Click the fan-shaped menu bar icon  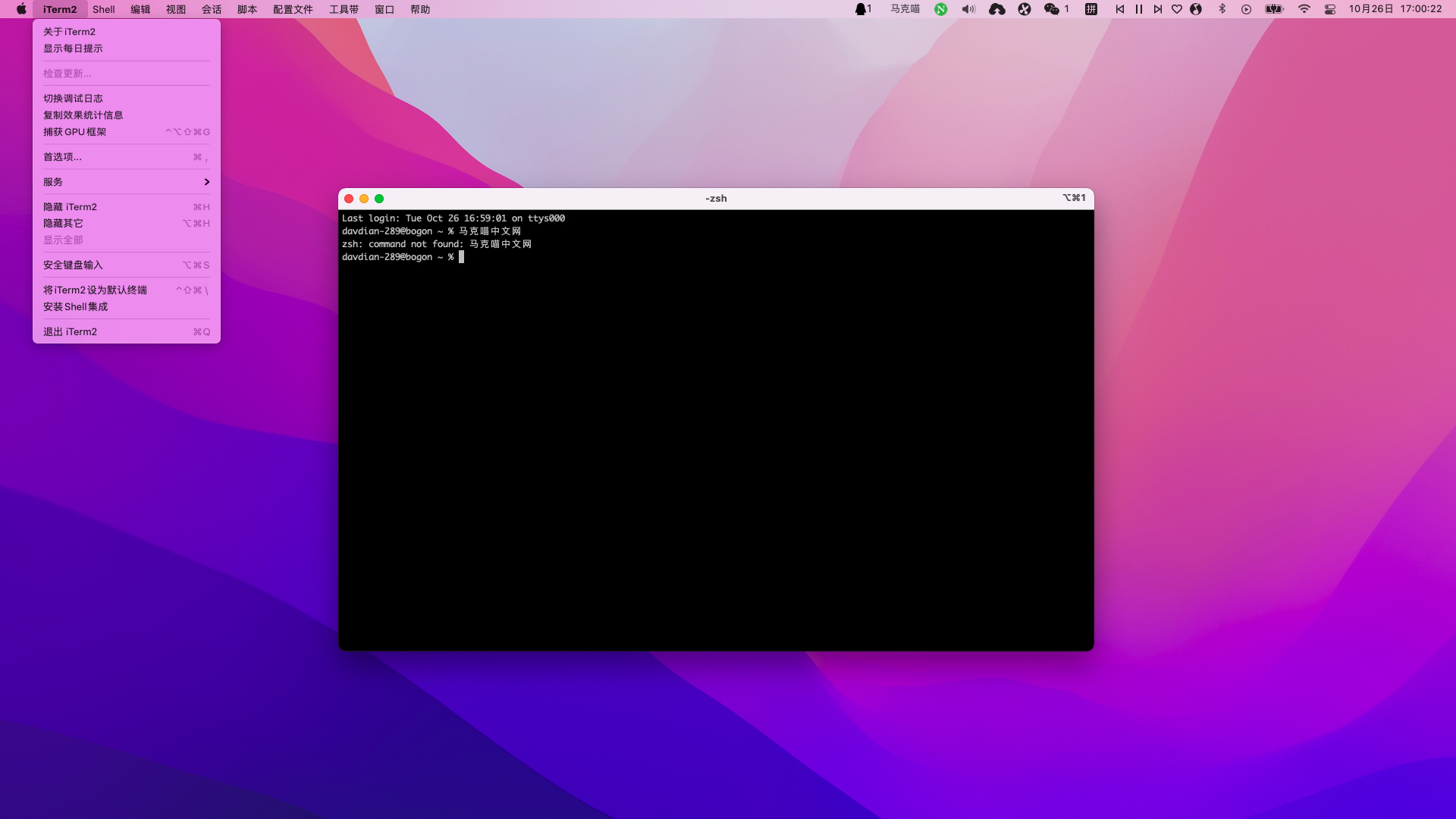[1025, 9]
